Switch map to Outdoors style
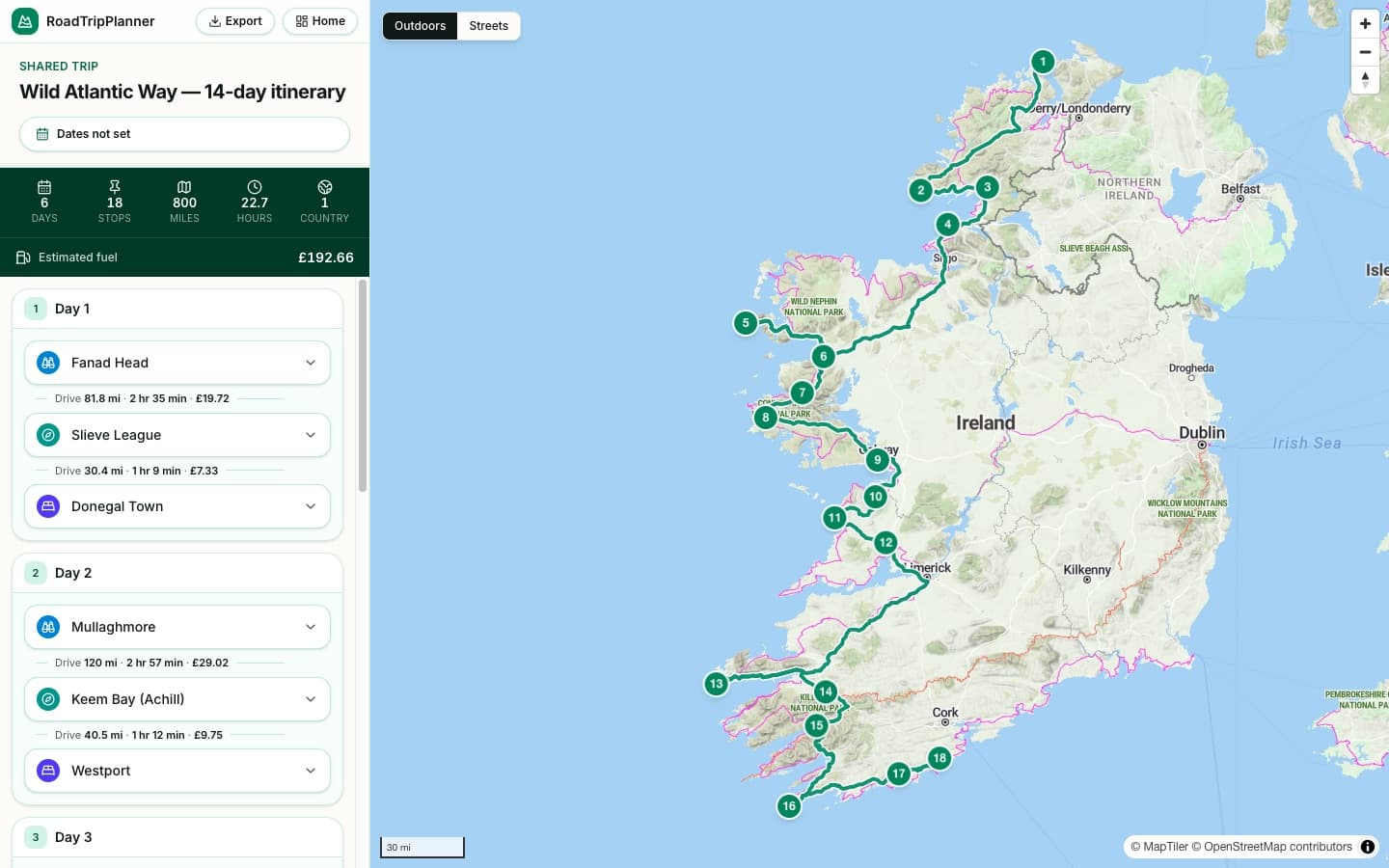 420,26
